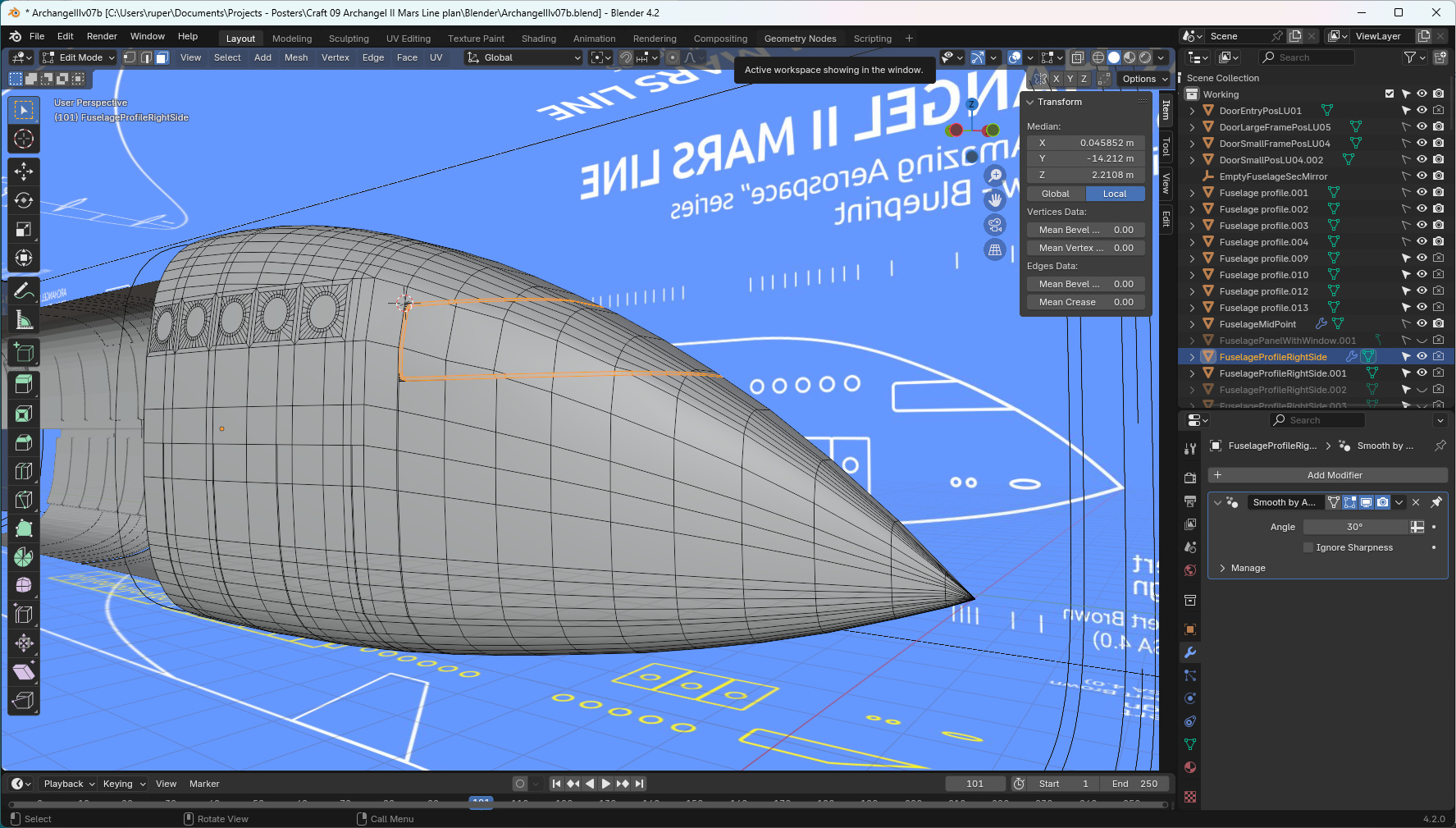Select the Extrude Region tool
This screenshot has height=828, width=1456.
(24, 384)
